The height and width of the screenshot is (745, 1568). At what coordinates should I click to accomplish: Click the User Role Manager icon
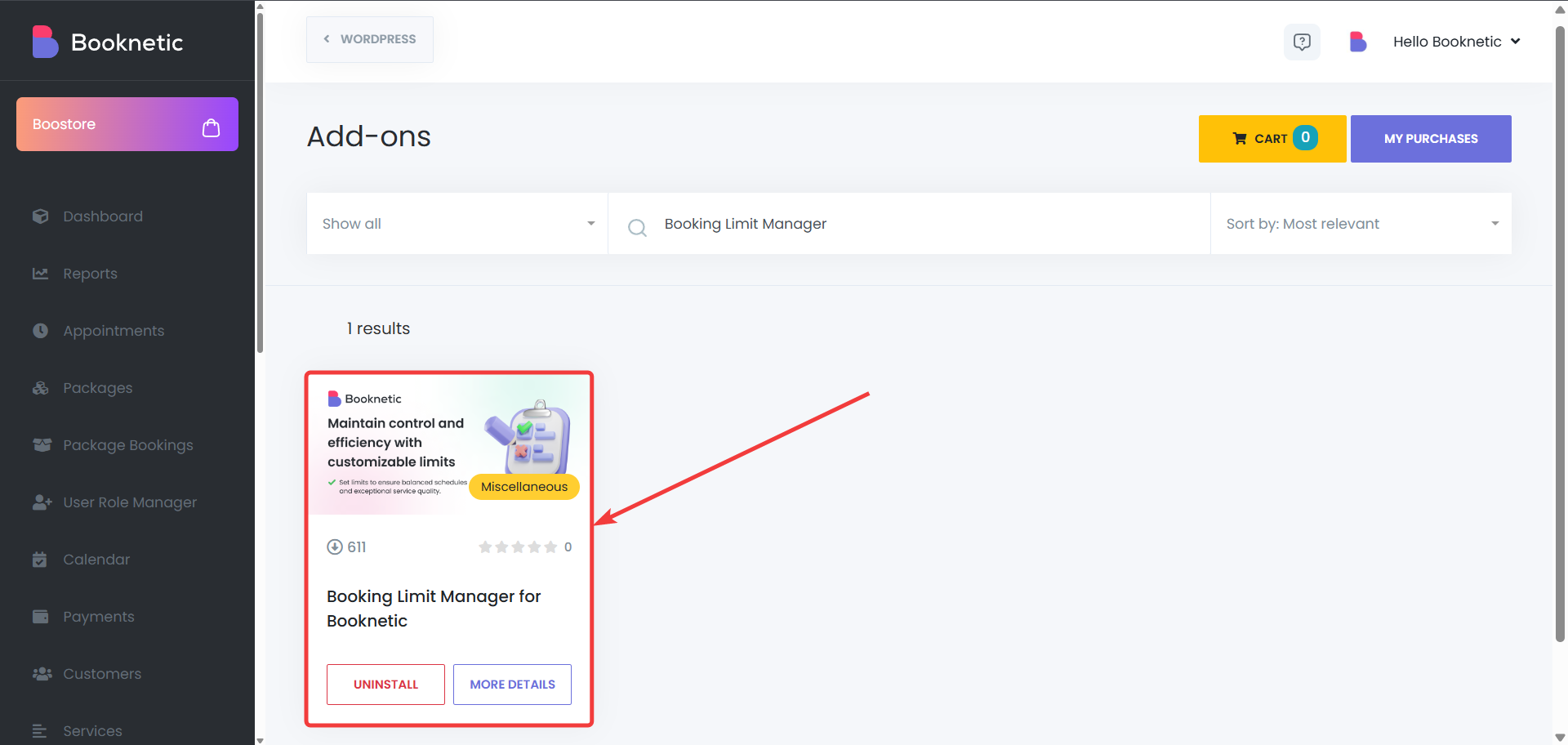(x=42, y=502)
